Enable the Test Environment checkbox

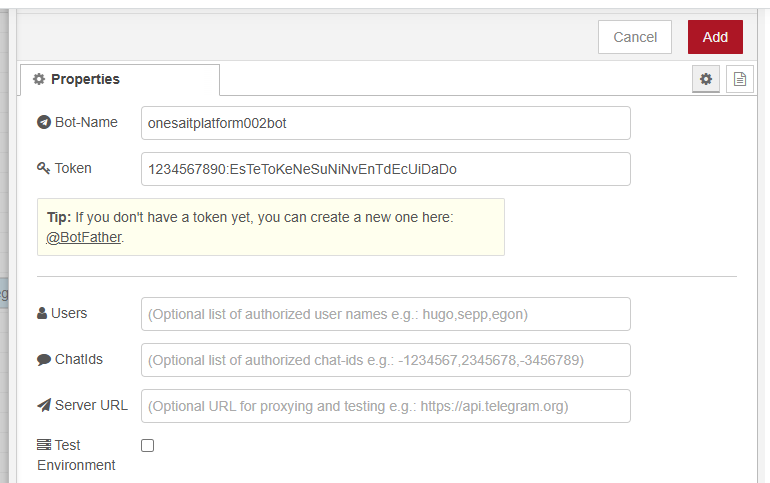point(148,446)
